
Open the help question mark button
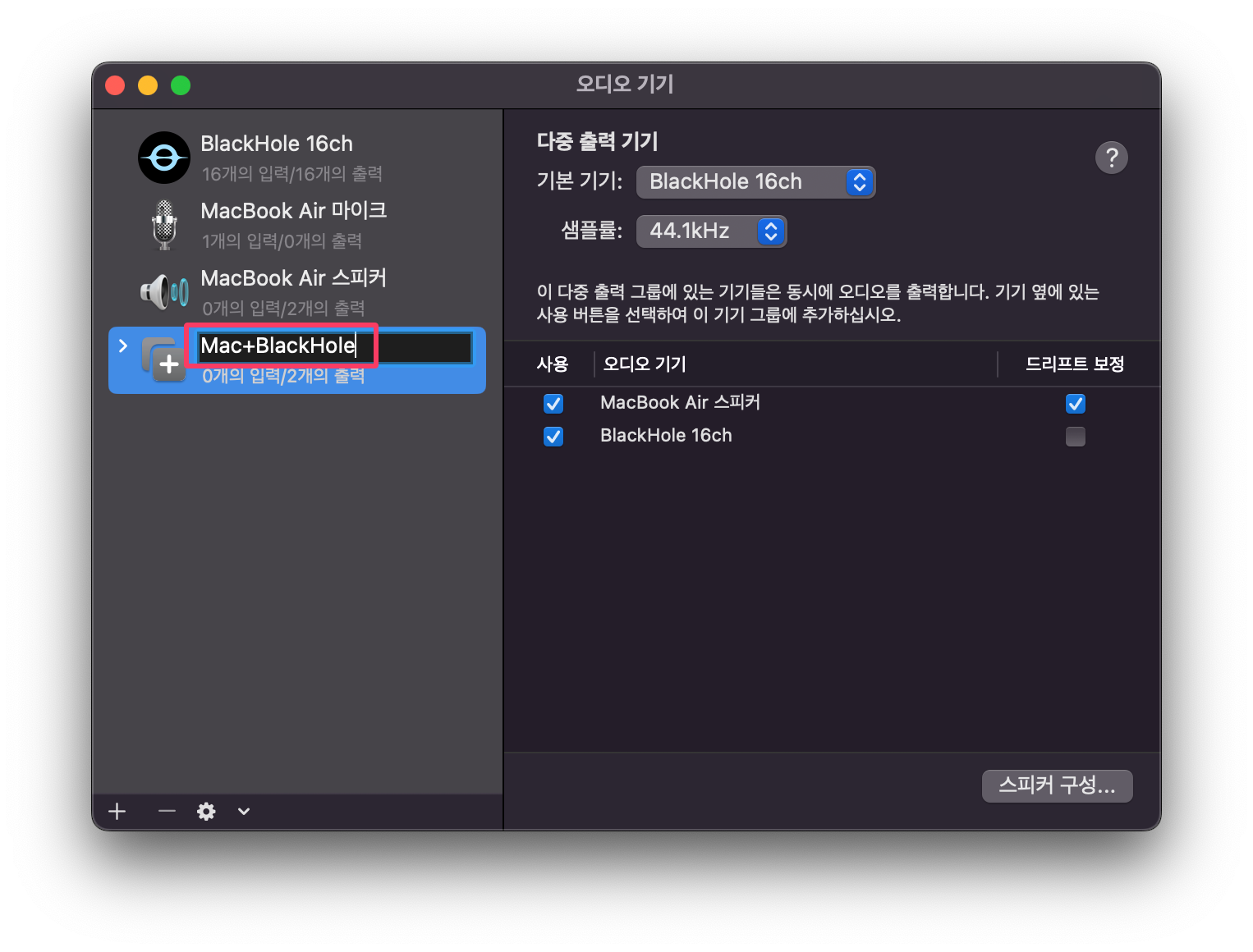tap(1112, 157)
